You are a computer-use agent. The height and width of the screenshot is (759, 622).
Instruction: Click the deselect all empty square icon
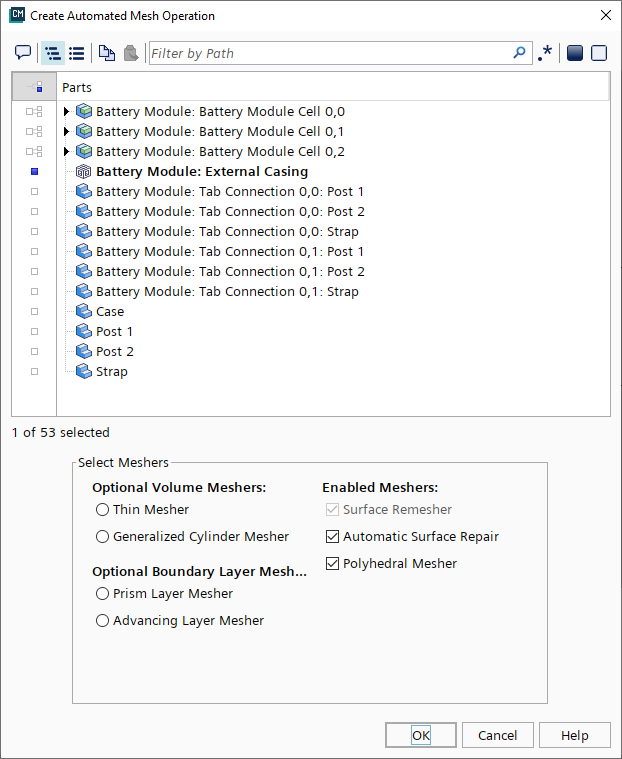pos(599,53)
